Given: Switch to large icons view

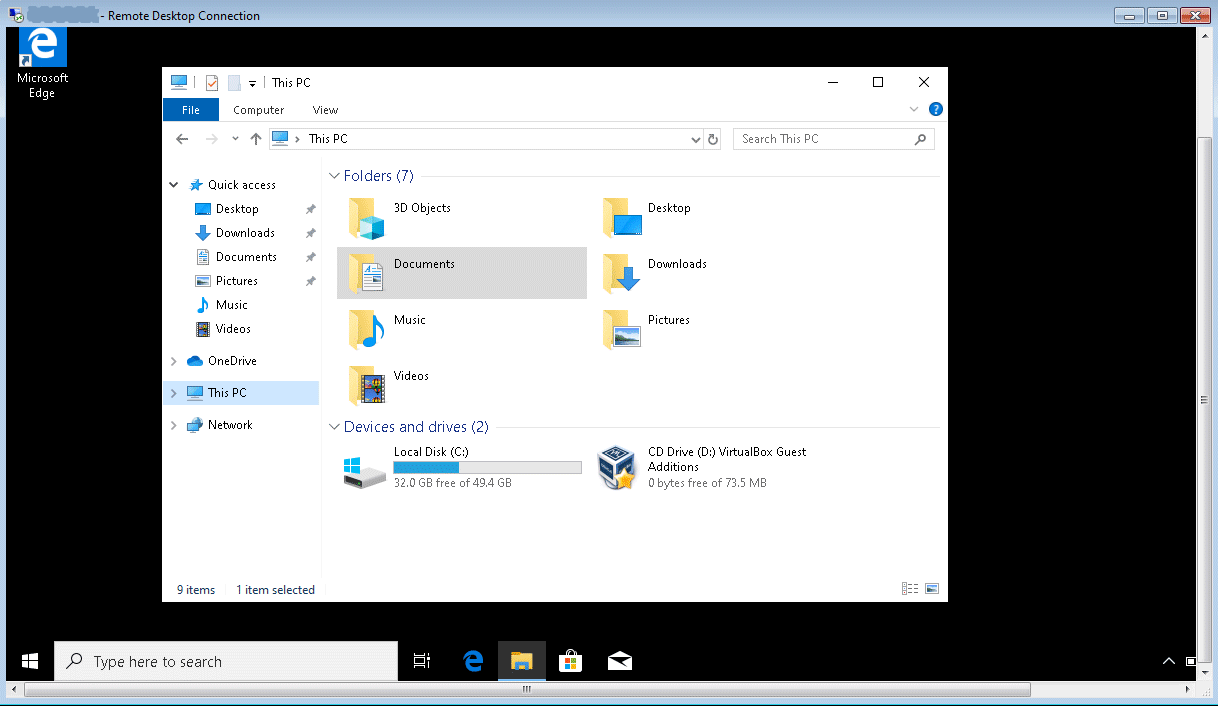Looking at the screenshot, I should tap(932, 590).
